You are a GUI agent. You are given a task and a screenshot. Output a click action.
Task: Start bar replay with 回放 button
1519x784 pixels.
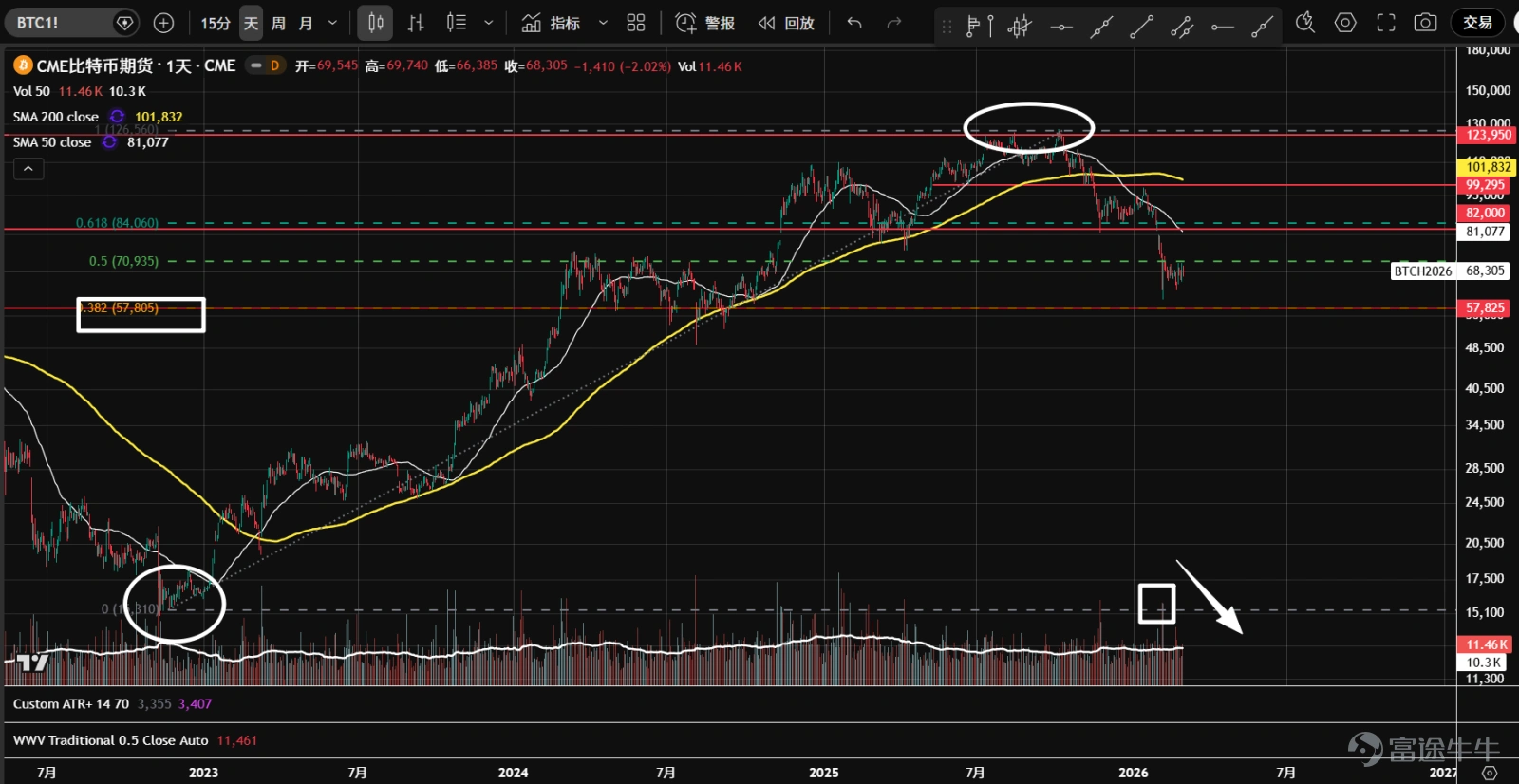pyautogui.click(x=787, y=23)
